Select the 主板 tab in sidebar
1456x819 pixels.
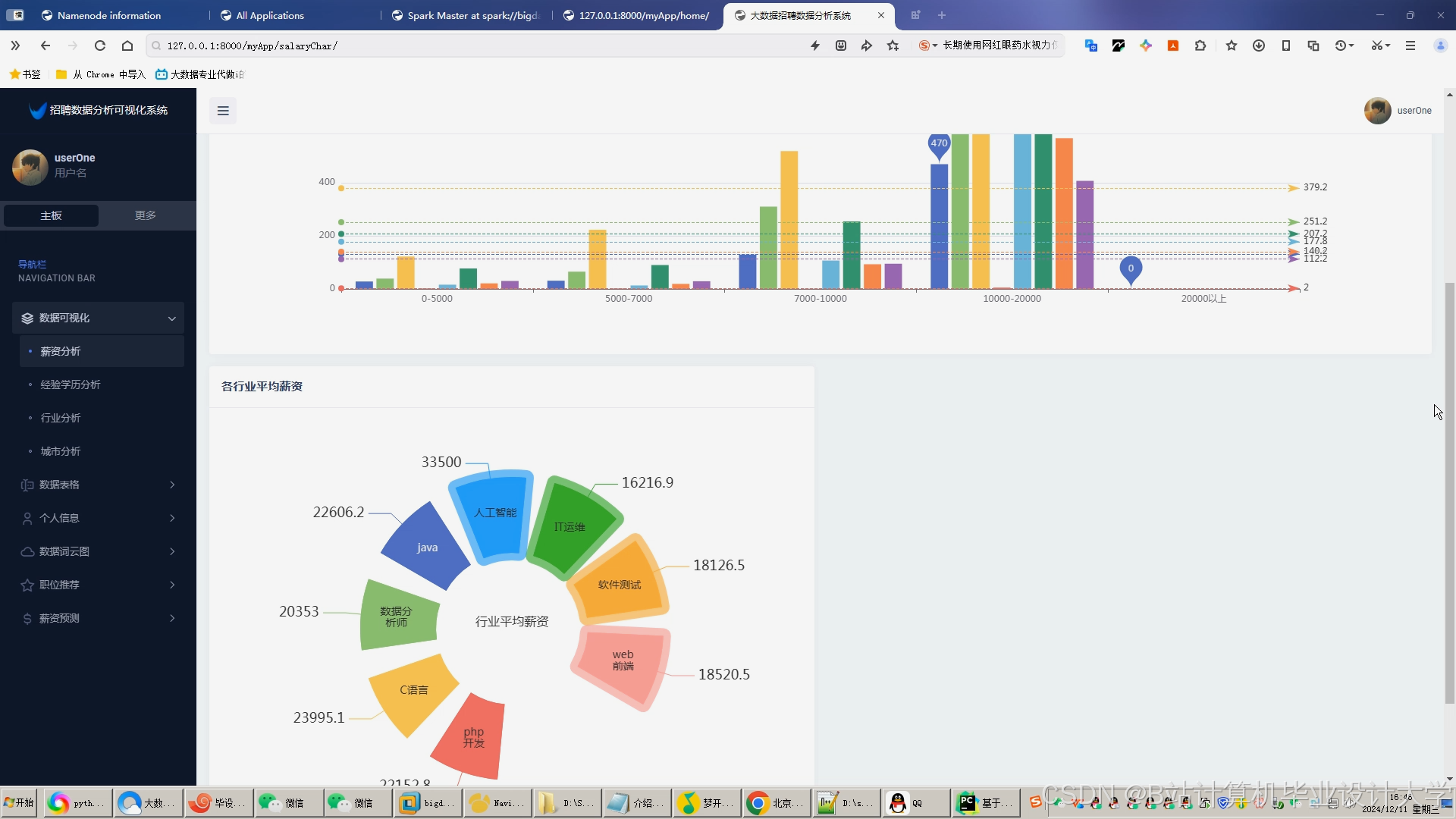coord(51,215)
